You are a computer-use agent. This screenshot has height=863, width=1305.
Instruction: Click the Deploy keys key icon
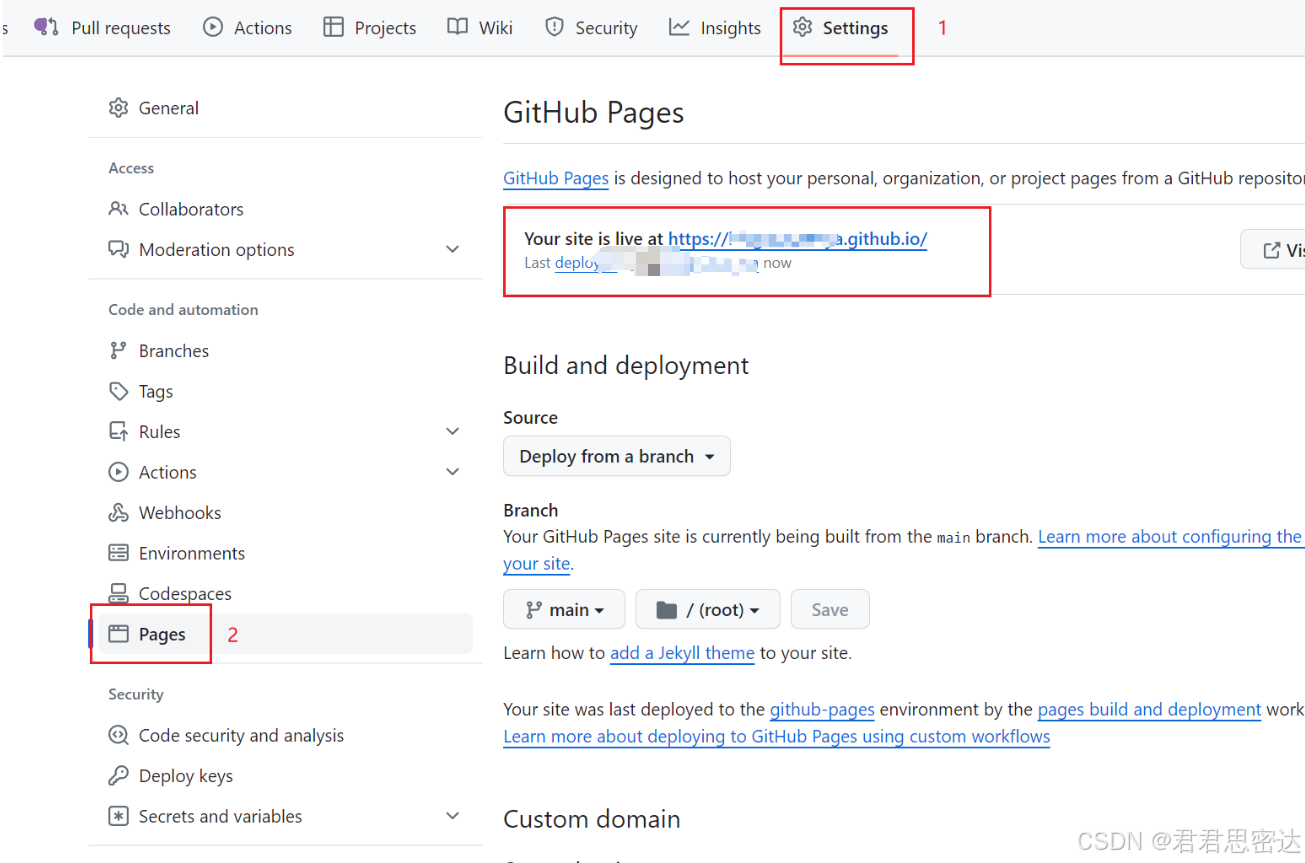pyautogui.click(x=119, y=775)
